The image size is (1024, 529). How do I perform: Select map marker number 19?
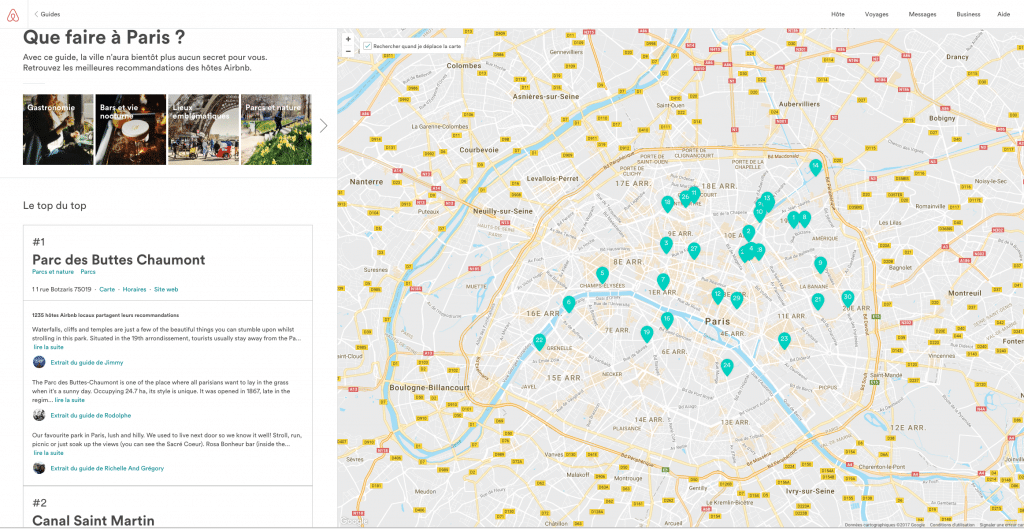tap(647, 335)
